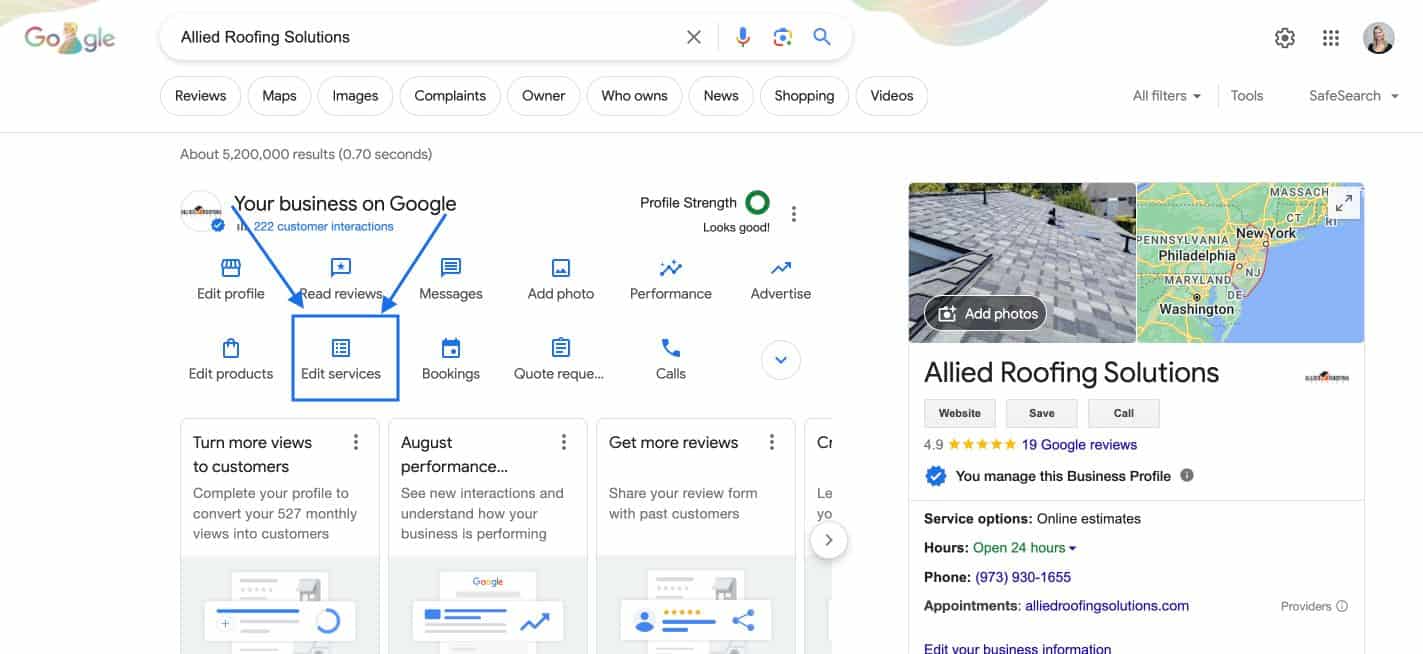The width and height of the screenshot is (1423, 654).
Task: Open Messages chat icon
Action: (451, 268)
